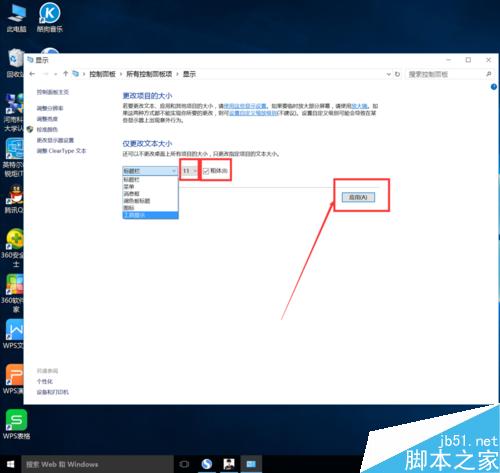Image resolution: width=500 pixels, height=473 pixels.
Task: Click the shield icon next to 校准颜色
Action: pos(30,129)
